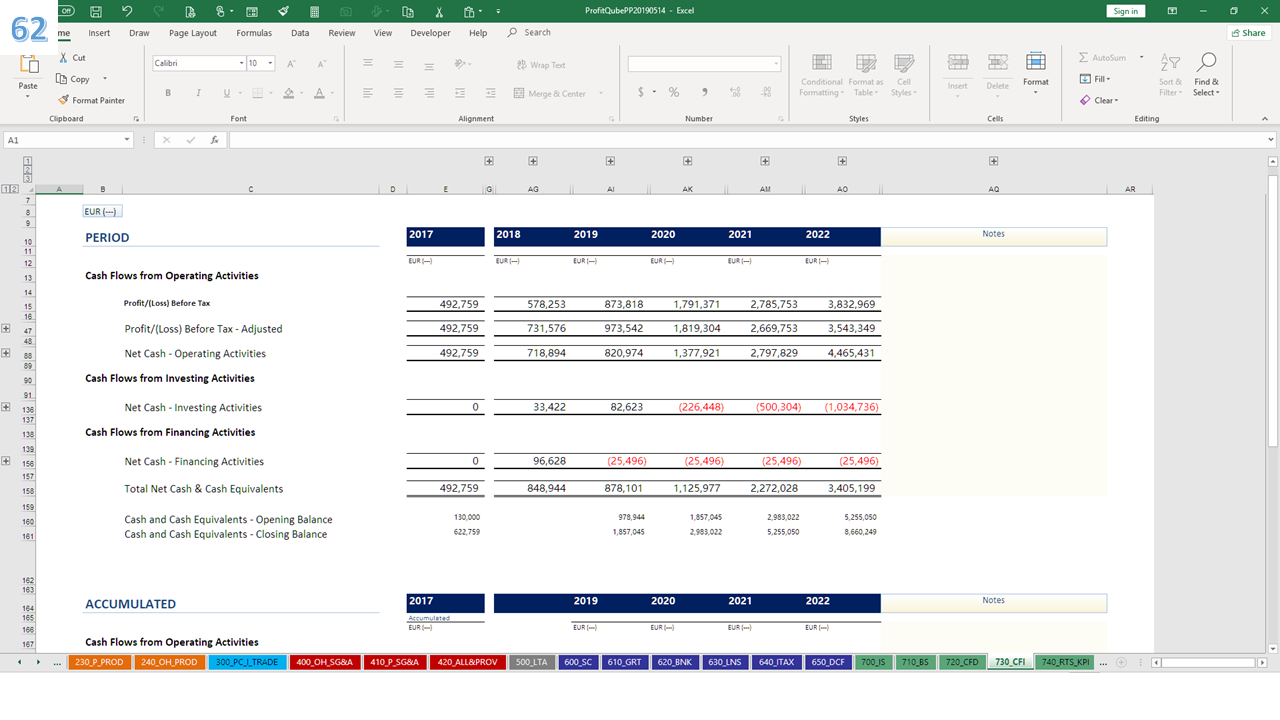
Task: Open the font name dropdown
Action: click(x=242, y=63)
